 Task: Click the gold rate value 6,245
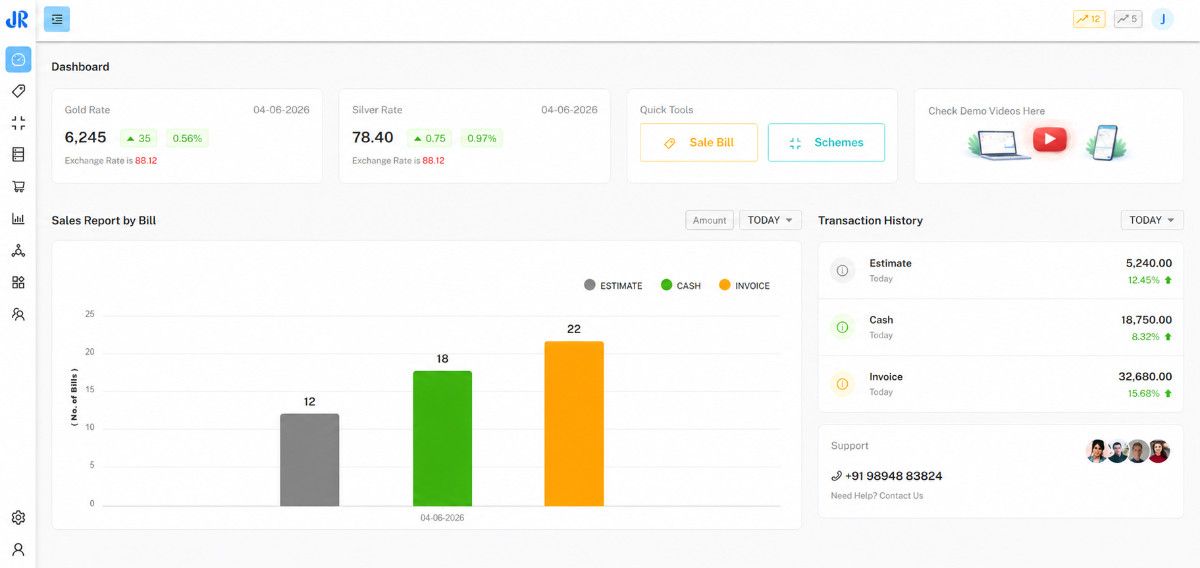click(85, 138)
